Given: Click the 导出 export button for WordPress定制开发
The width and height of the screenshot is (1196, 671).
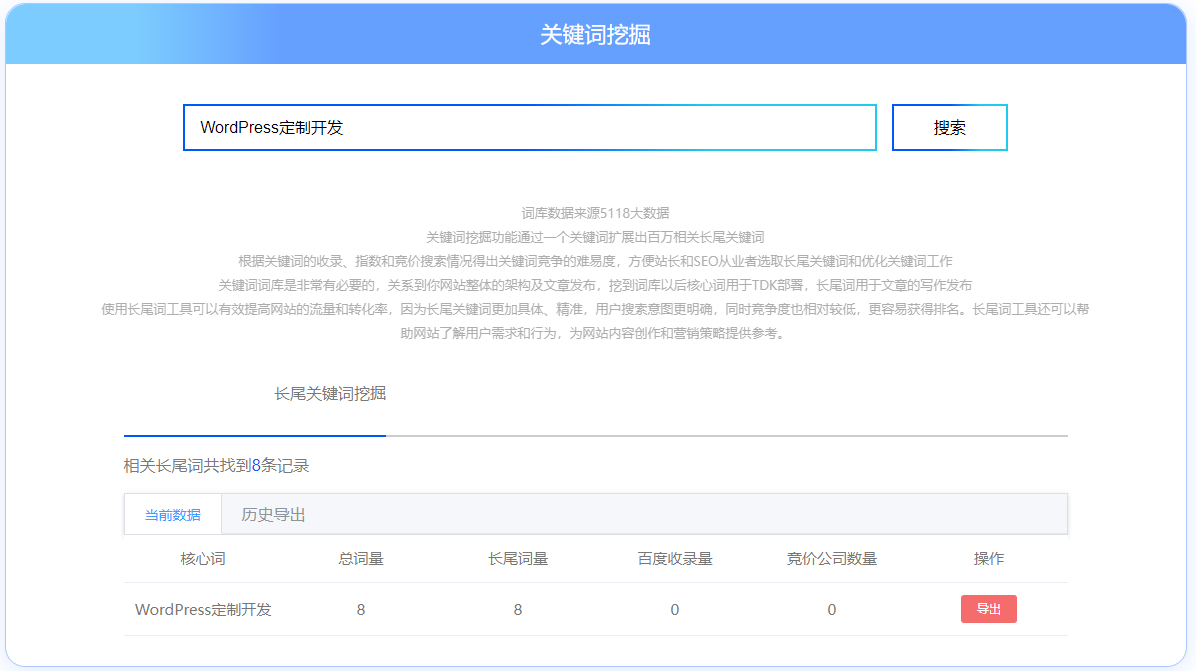Looking at the screenshot, I should tap(988, 608).
